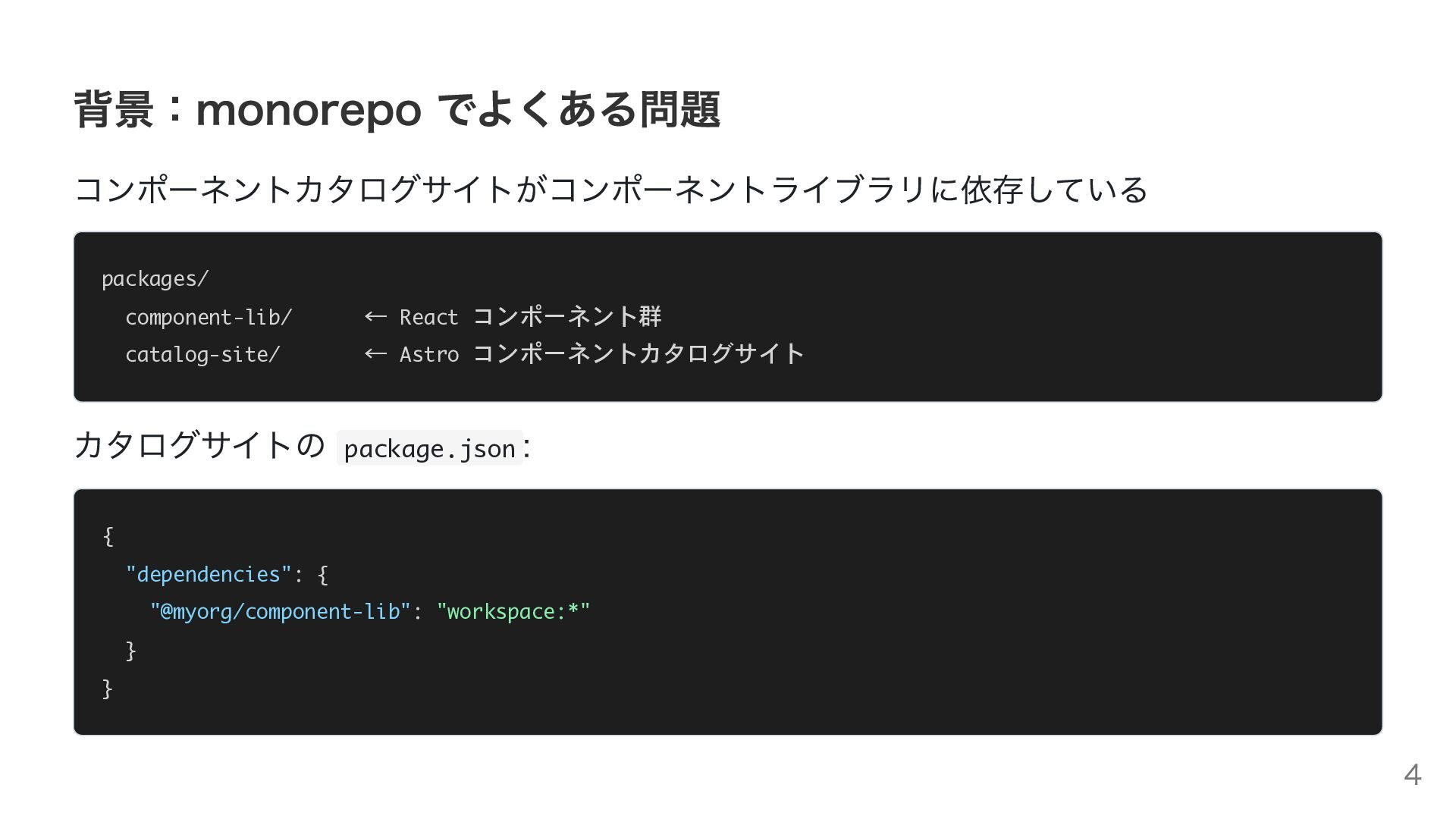Select the packages/ line in code block
Image resolution: width=1456 pixels, height=819 pixels.
(x=155, y=279)
